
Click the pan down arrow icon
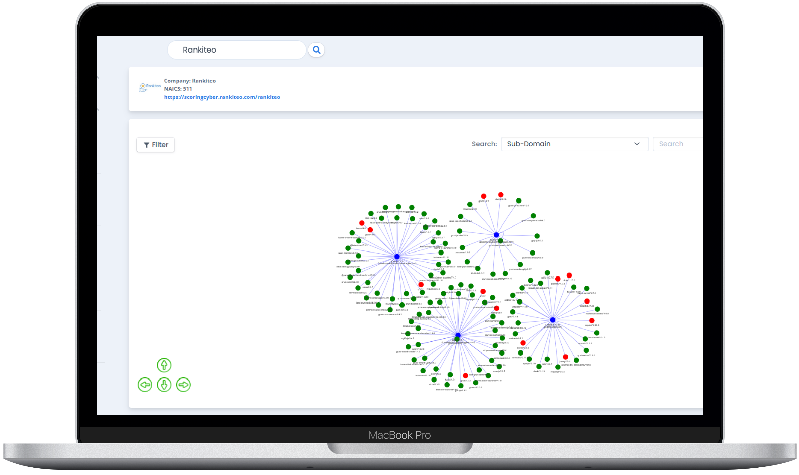tap(164, 384)
